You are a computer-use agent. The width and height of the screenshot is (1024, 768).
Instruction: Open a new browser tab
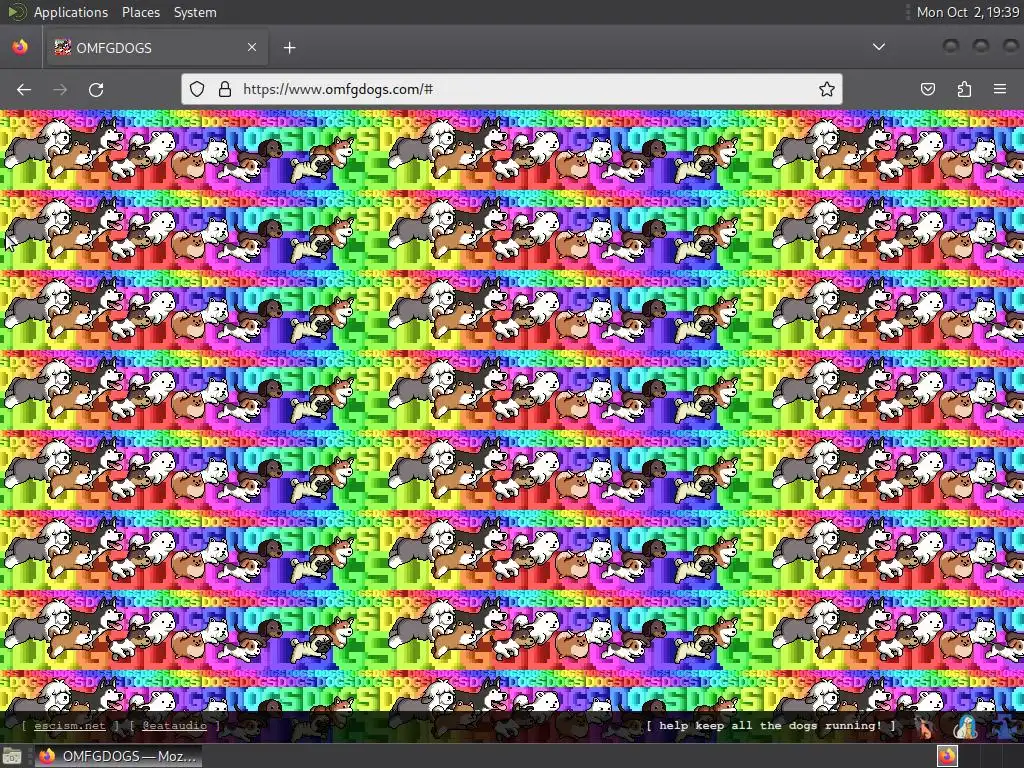pyautogui.click(x=289, y=48)
